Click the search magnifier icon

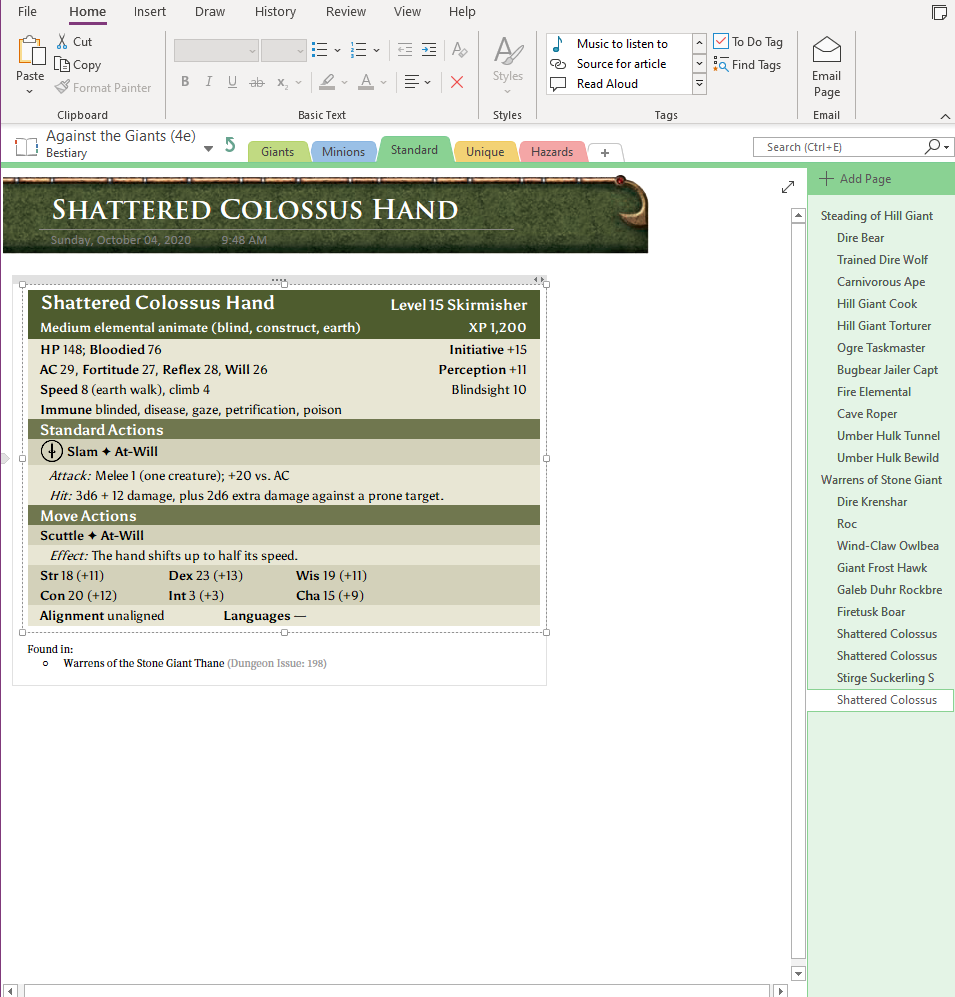(x=932, y=146)
